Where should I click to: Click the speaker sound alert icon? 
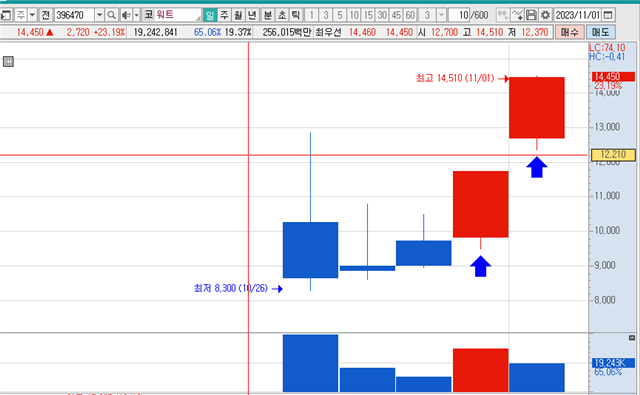[x=126, y=16]
